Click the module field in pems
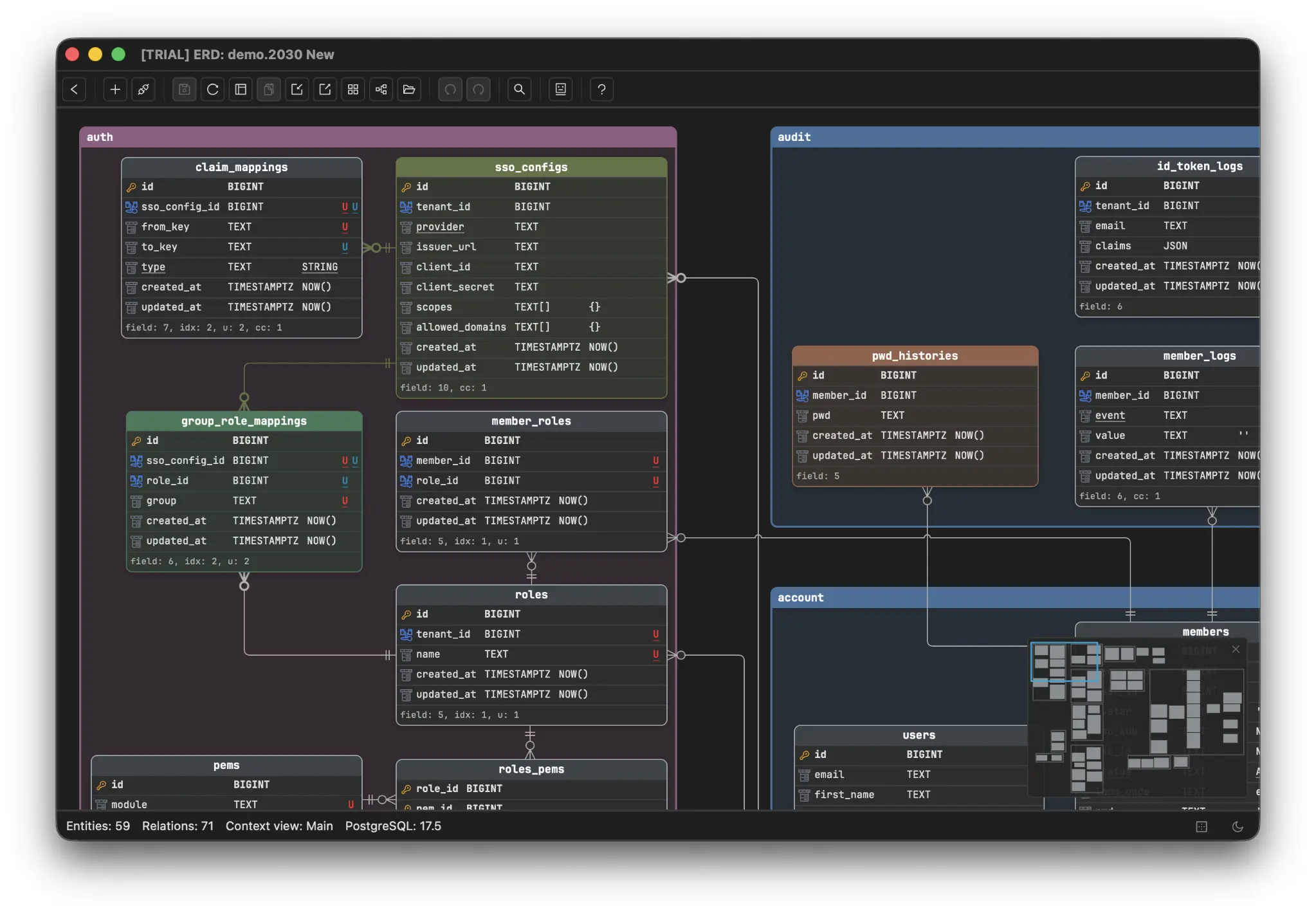The height and width of the screenshot is (915, 1316). [226, 805]
